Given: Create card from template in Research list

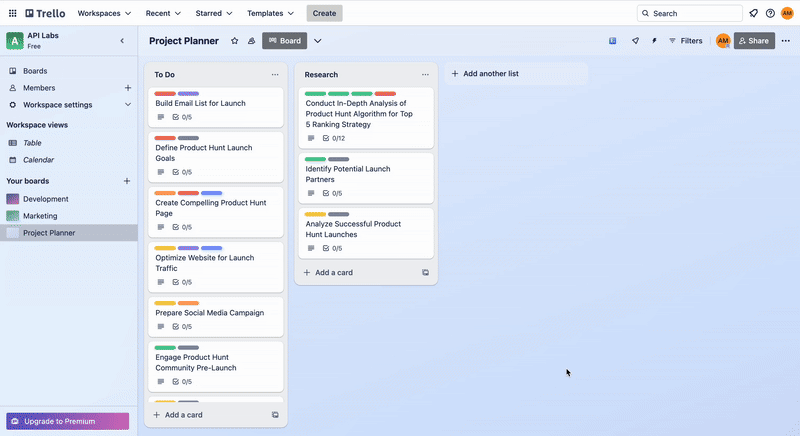Looking at the screenshot, I should tap(425, 272).
